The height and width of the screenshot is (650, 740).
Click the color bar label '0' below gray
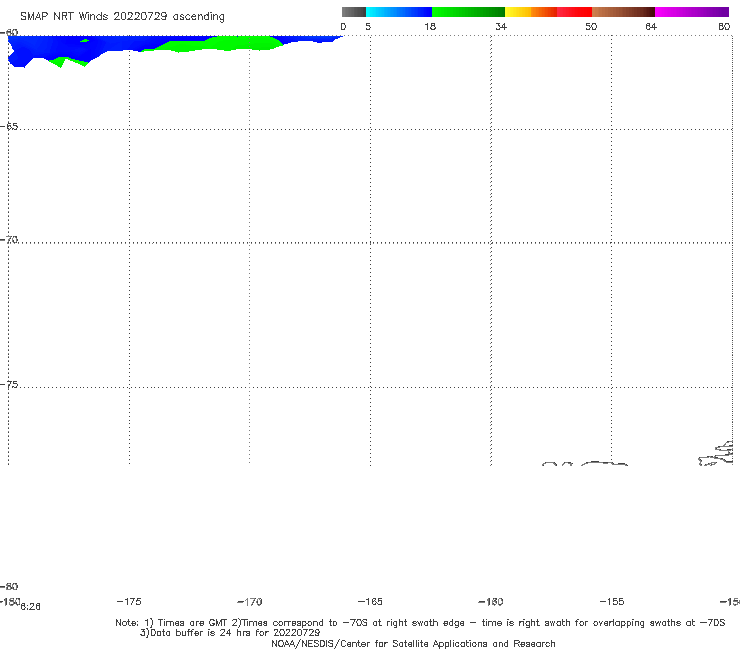pyautogui.click(x=343, y=26)
